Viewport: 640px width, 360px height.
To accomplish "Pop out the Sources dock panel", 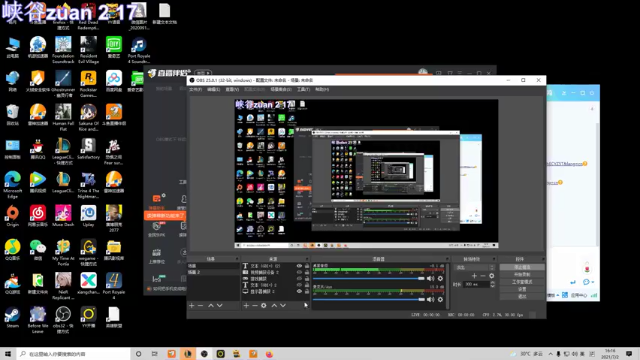I will tap(307, 259).
